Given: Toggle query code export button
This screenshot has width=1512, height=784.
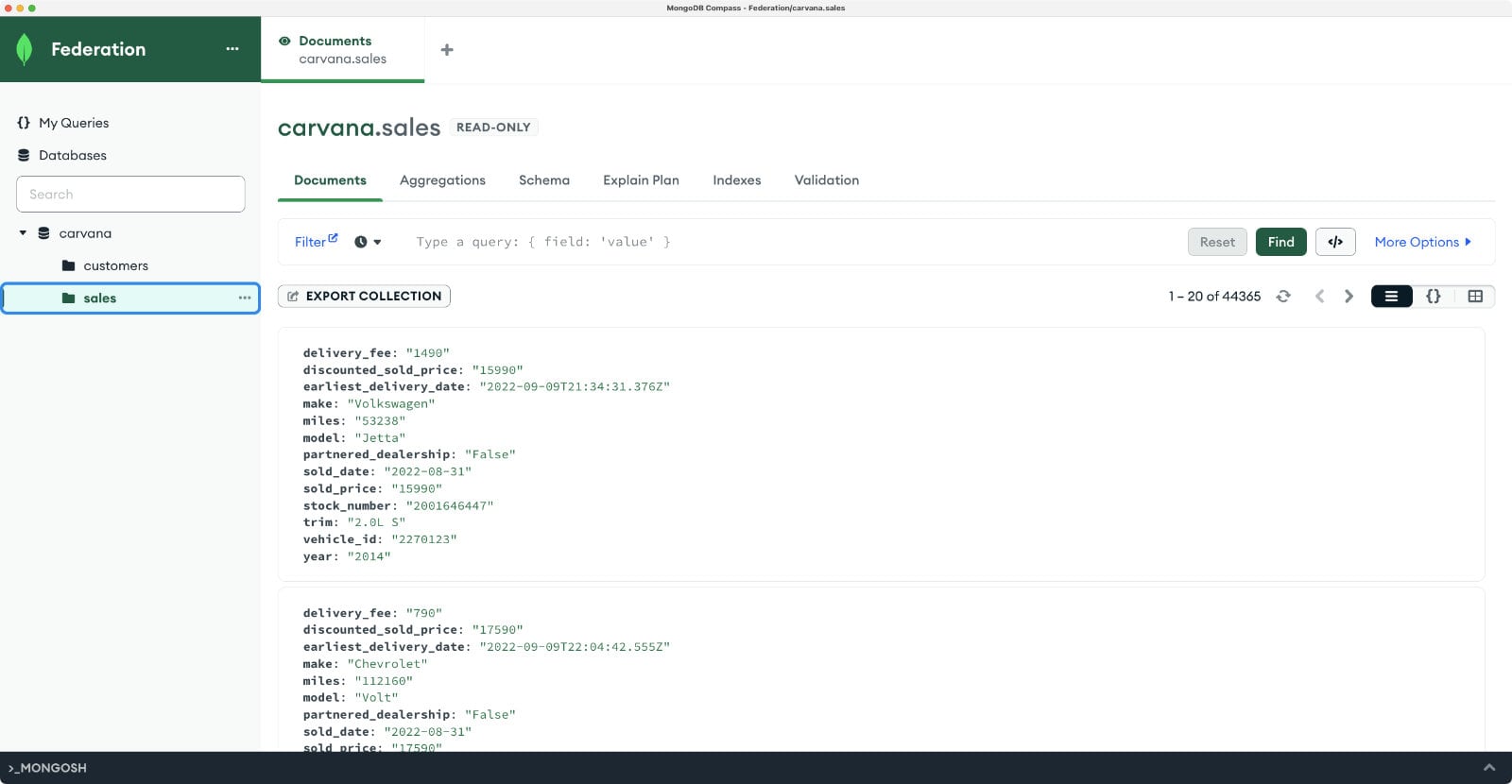Looking at the screenshot, I should [x=1335, y=242].
